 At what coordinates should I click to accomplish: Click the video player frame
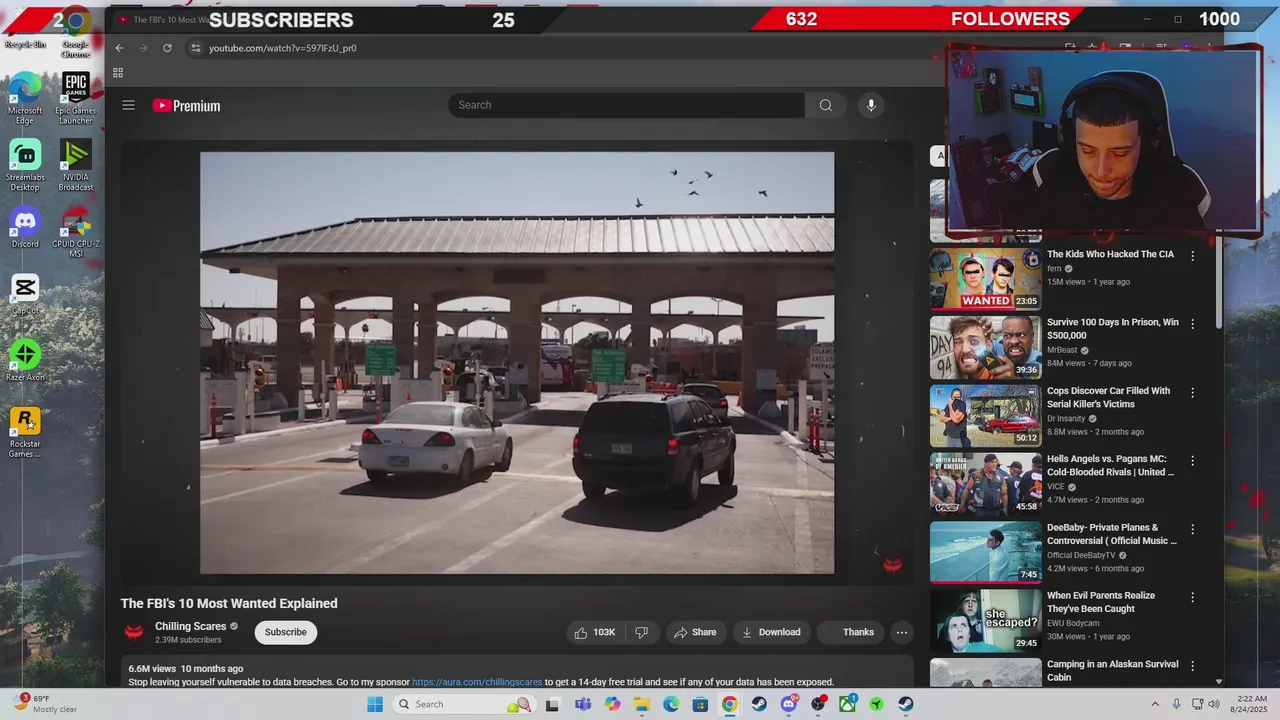[x=517, y=363]
